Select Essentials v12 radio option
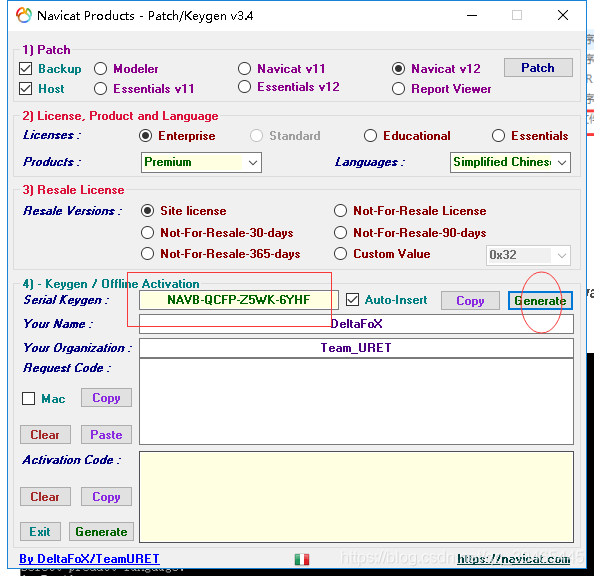 (244, 87)
